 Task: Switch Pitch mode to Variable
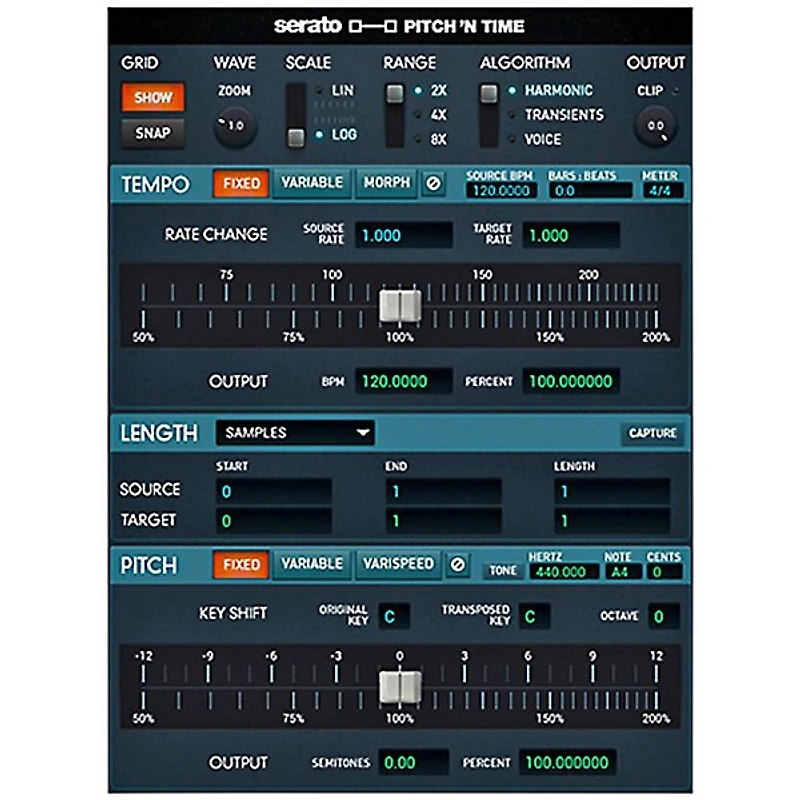pos(312,564)
